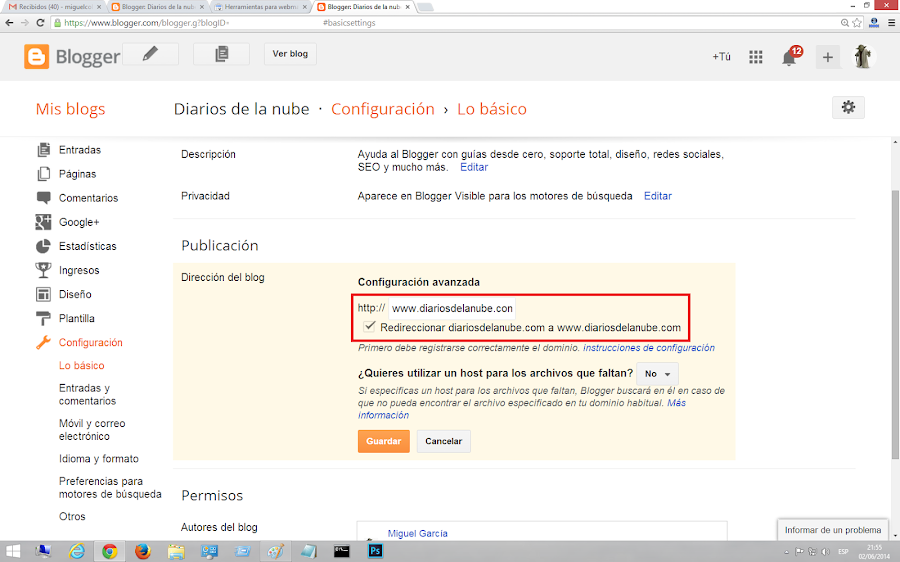
Task: Click the blog domain address field
Action: [452, 308]
